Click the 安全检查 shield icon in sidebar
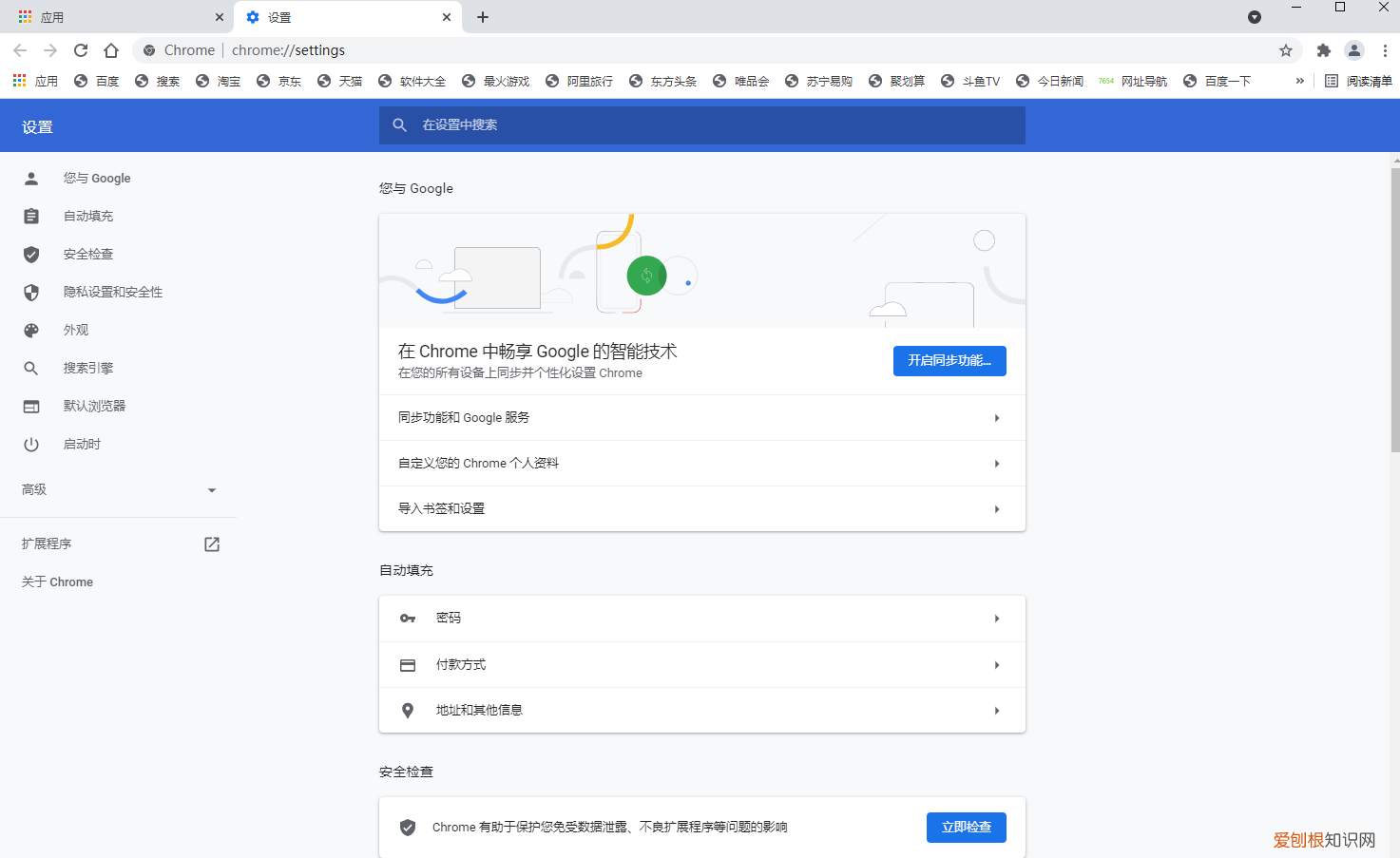 click(x=31, y=254)
